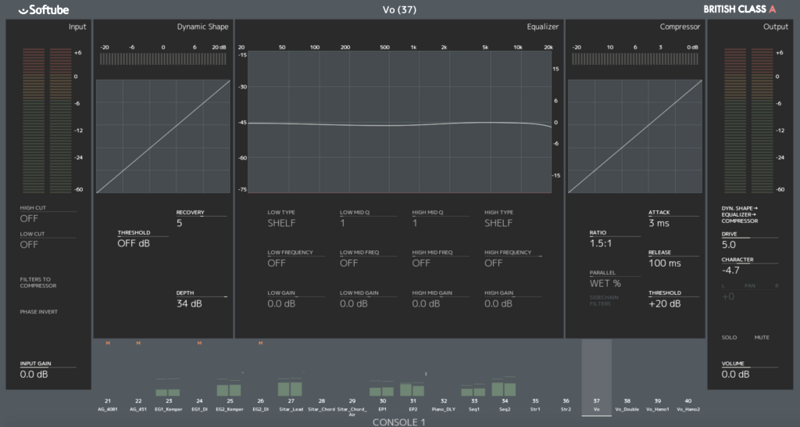
Task: Adjust compressor Ratio 1.5:1
Action: point(615,239)
